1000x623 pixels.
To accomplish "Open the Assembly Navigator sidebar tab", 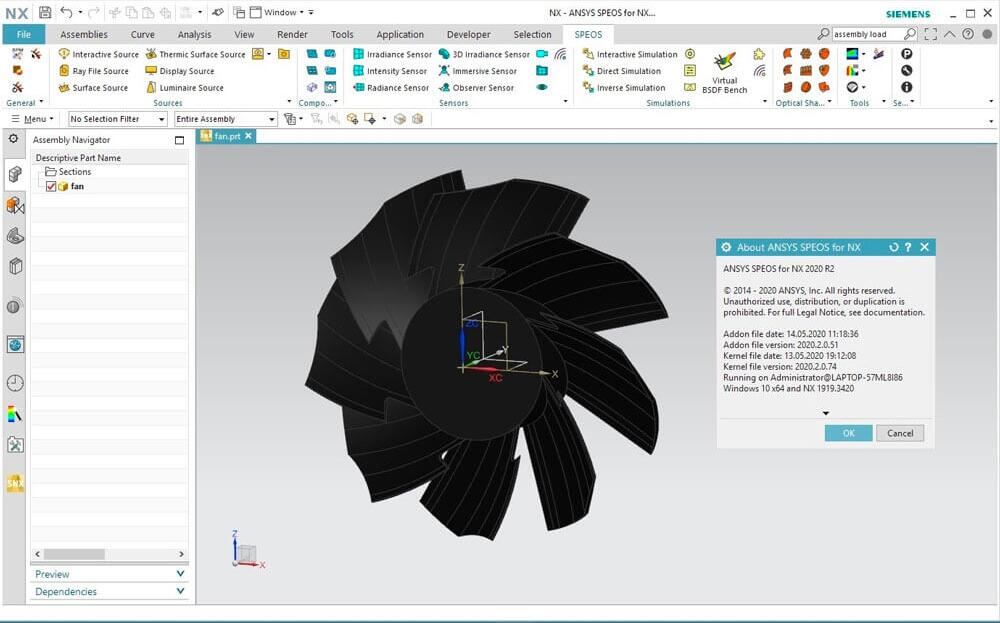I will click(15, 174).
